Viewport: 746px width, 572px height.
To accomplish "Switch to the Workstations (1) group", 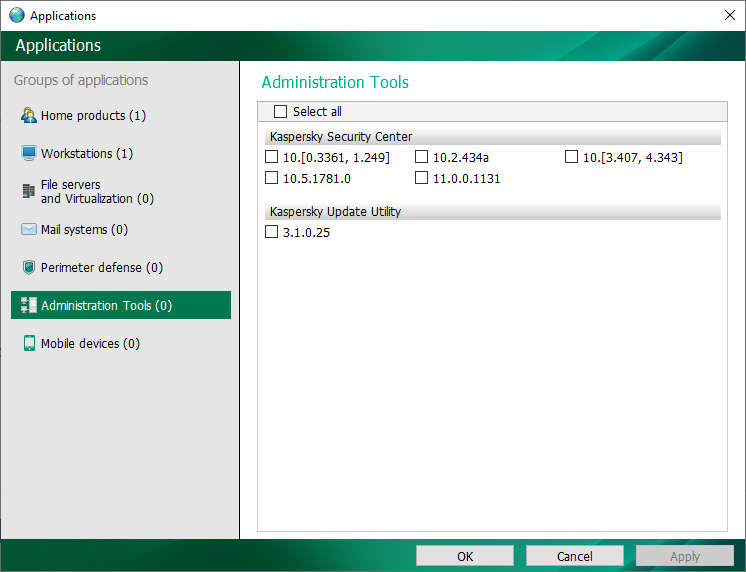I will (87, 154).
